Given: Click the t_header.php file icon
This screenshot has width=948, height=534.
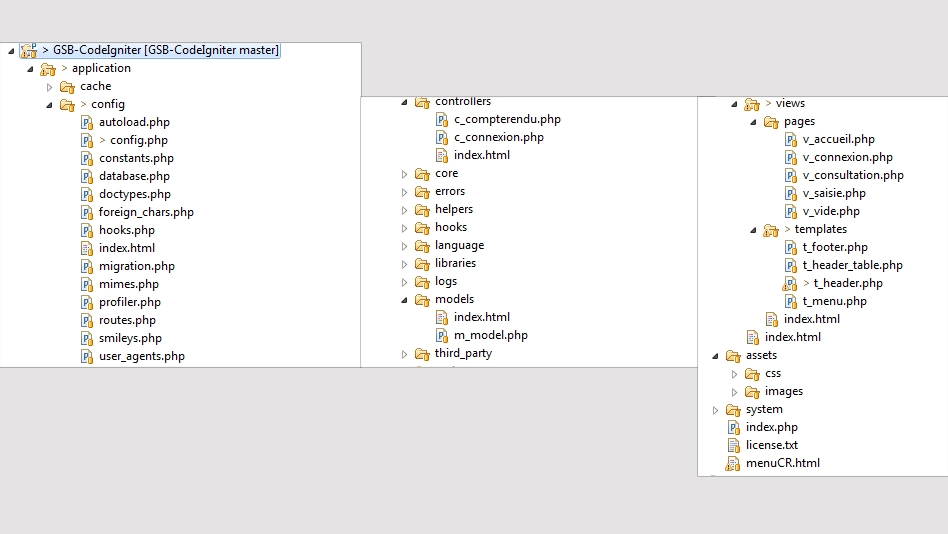Looking at the screenshot, I should point(790,284).
